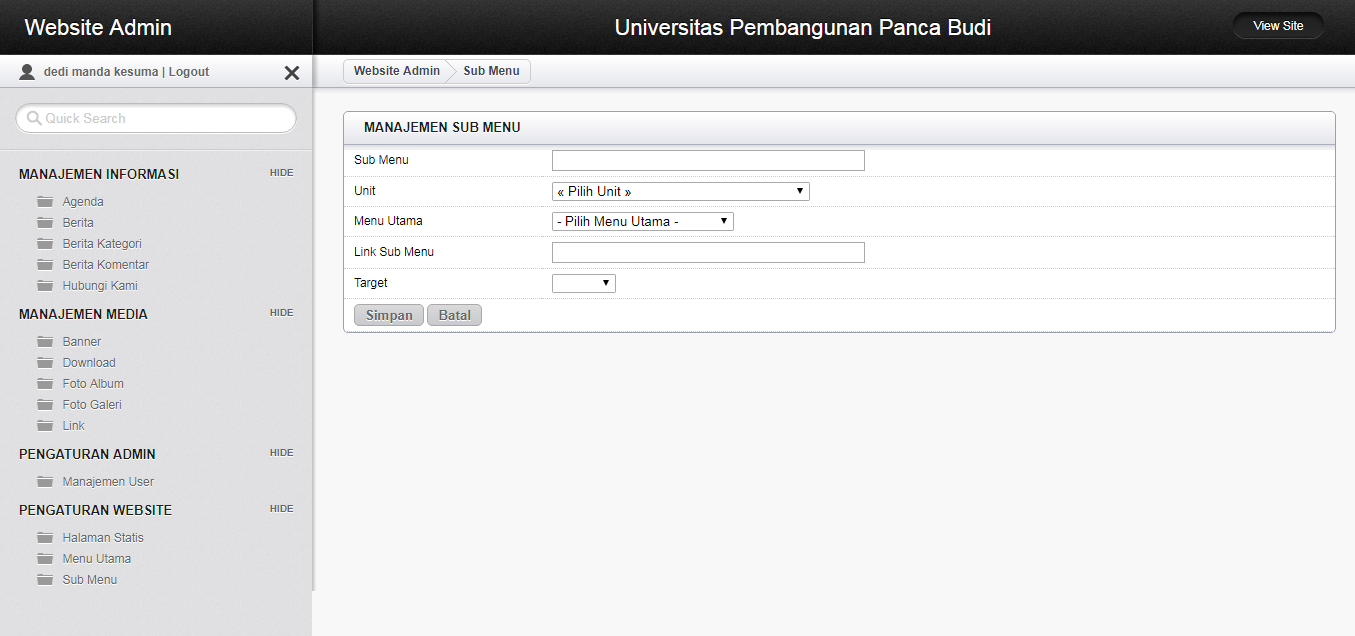Open the Pilih Unit dropdown
The height and width of the screenshot is (636, 1355).
point(680,192)
